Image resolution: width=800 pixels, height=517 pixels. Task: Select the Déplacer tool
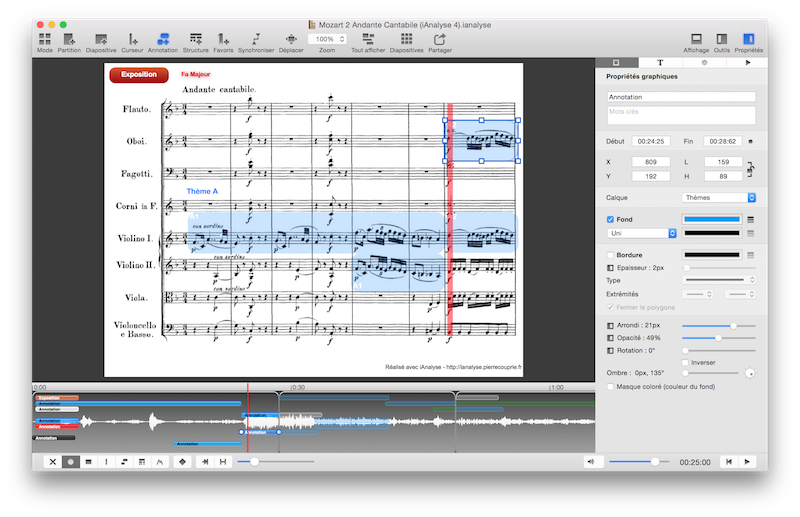[x=291, y=39]
